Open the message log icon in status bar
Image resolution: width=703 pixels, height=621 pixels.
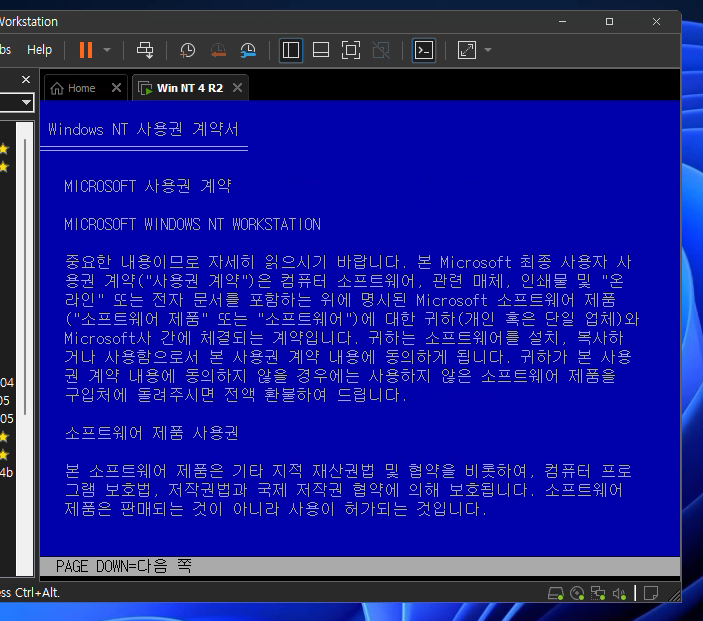pos(651,593)
